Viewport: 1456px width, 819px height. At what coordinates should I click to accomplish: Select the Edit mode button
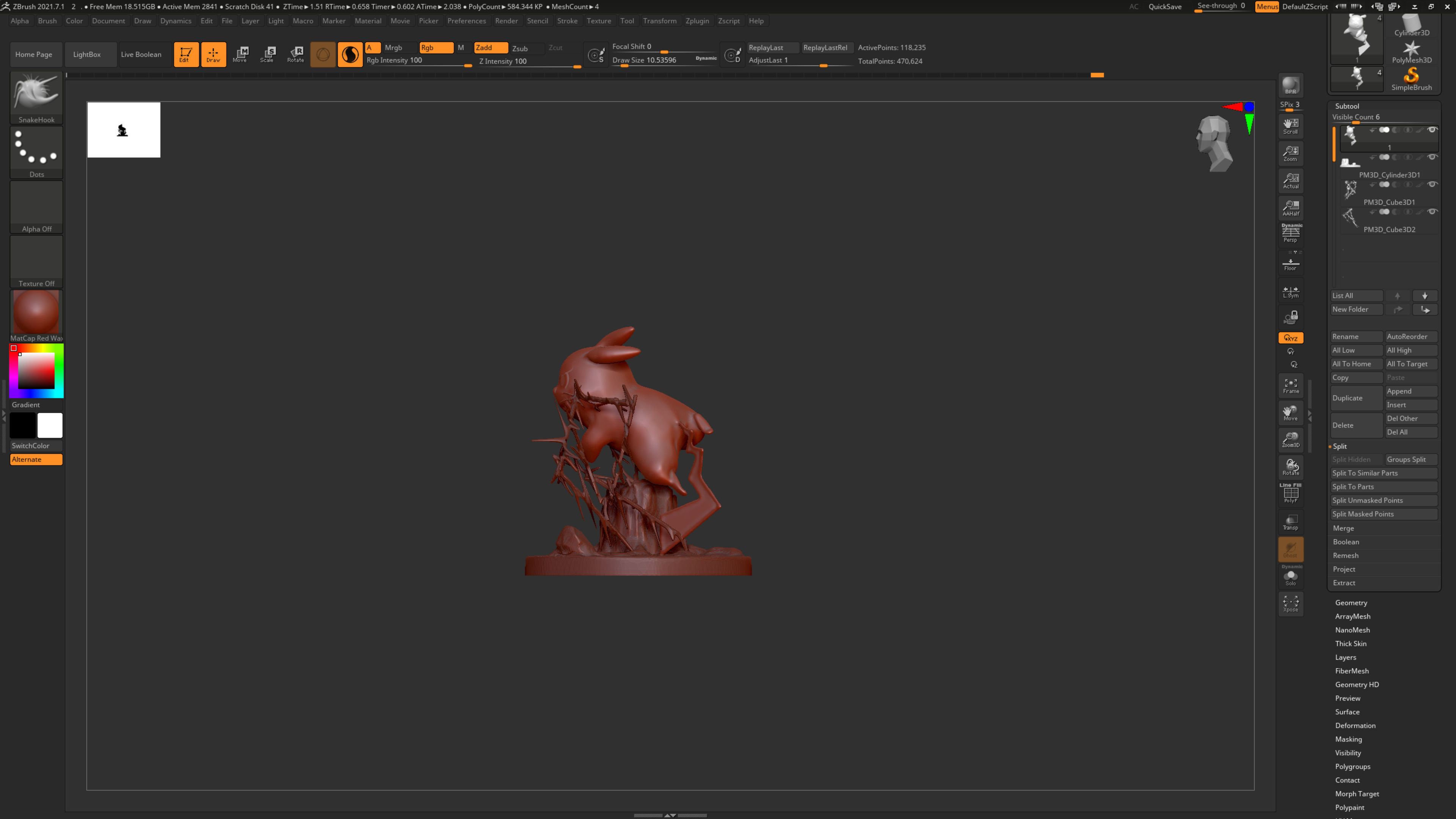point(185,54)
